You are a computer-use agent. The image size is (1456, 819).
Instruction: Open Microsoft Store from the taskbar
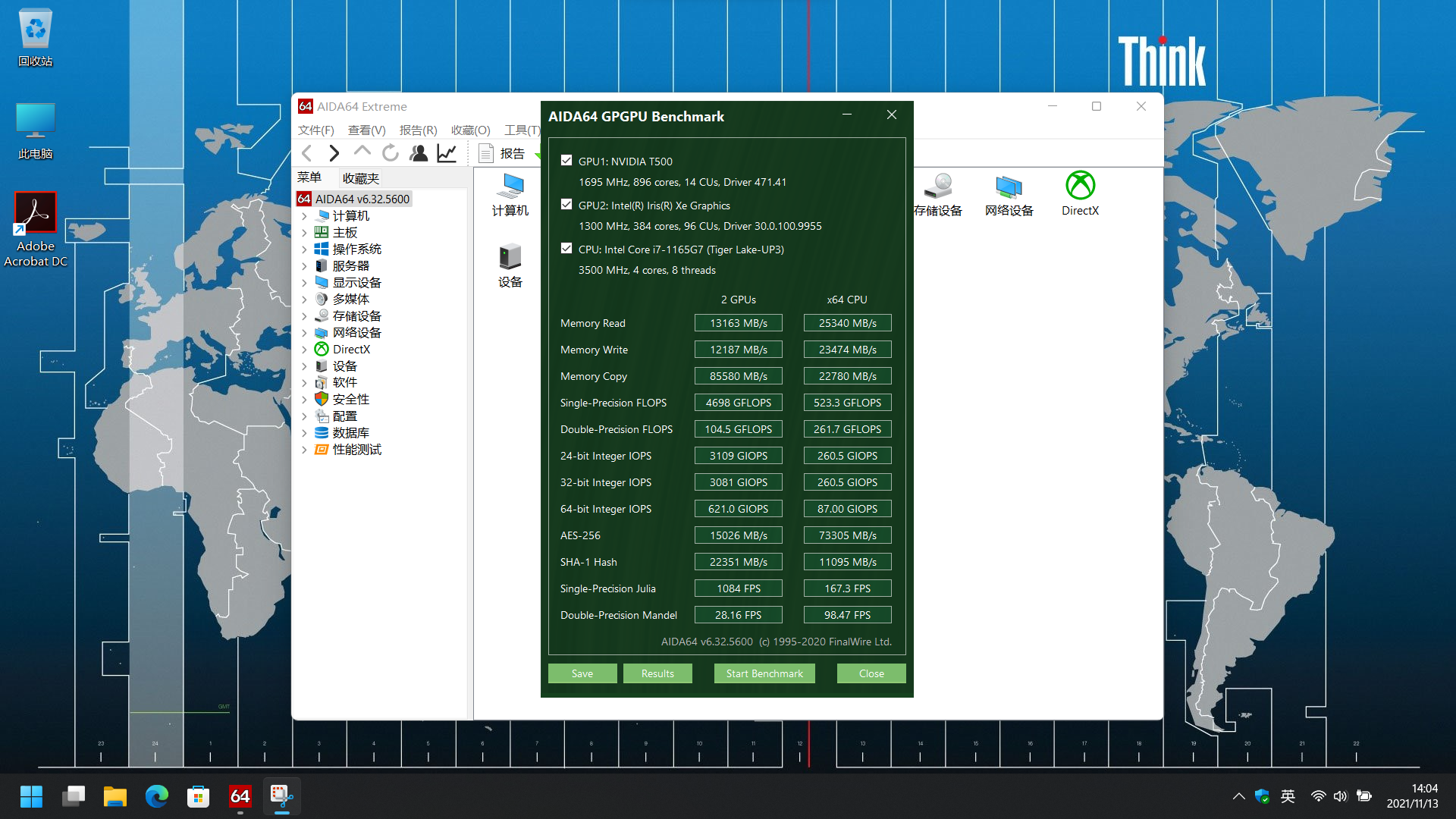199,796
